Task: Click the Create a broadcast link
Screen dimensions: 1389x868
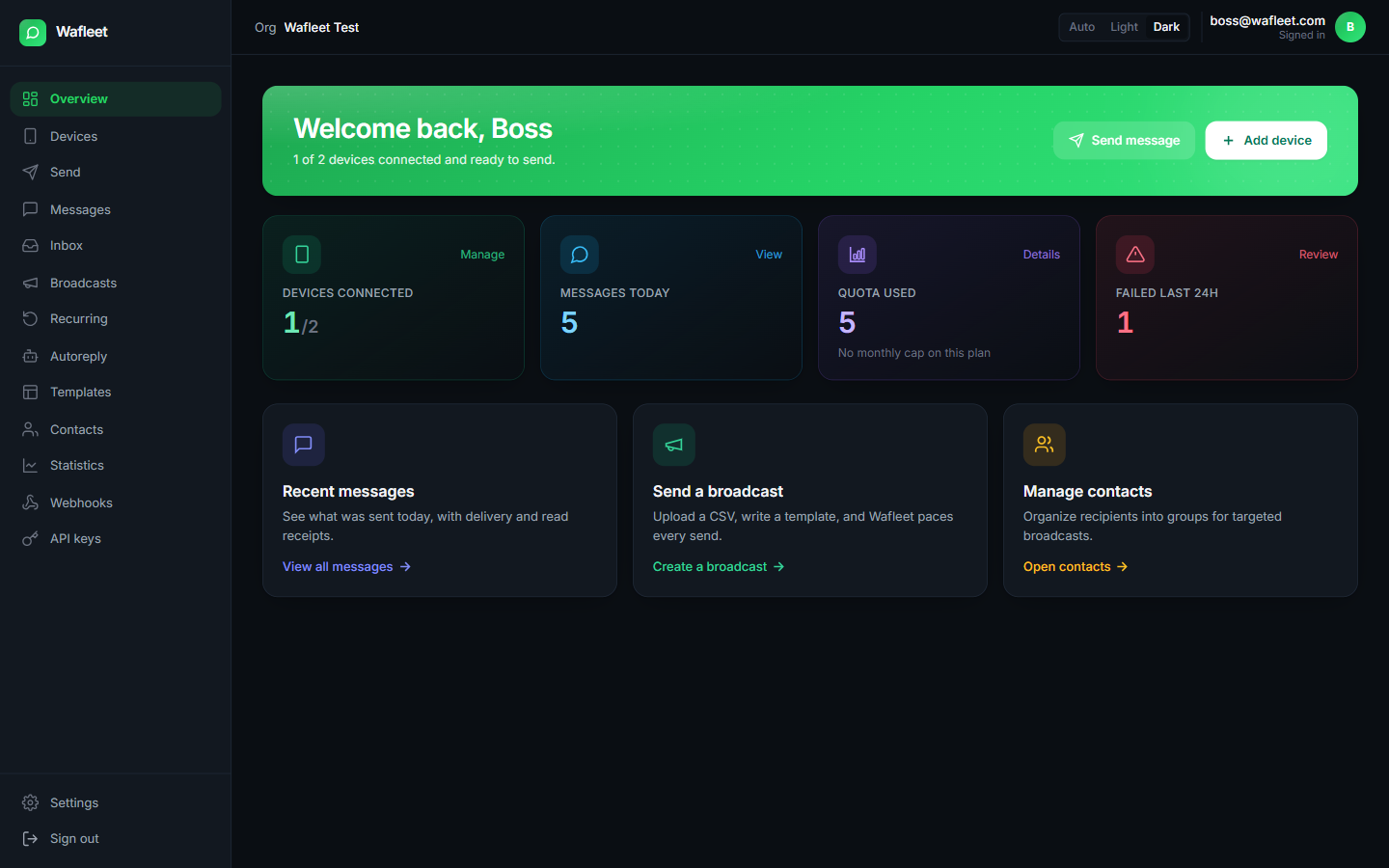Action: [719, 567]
